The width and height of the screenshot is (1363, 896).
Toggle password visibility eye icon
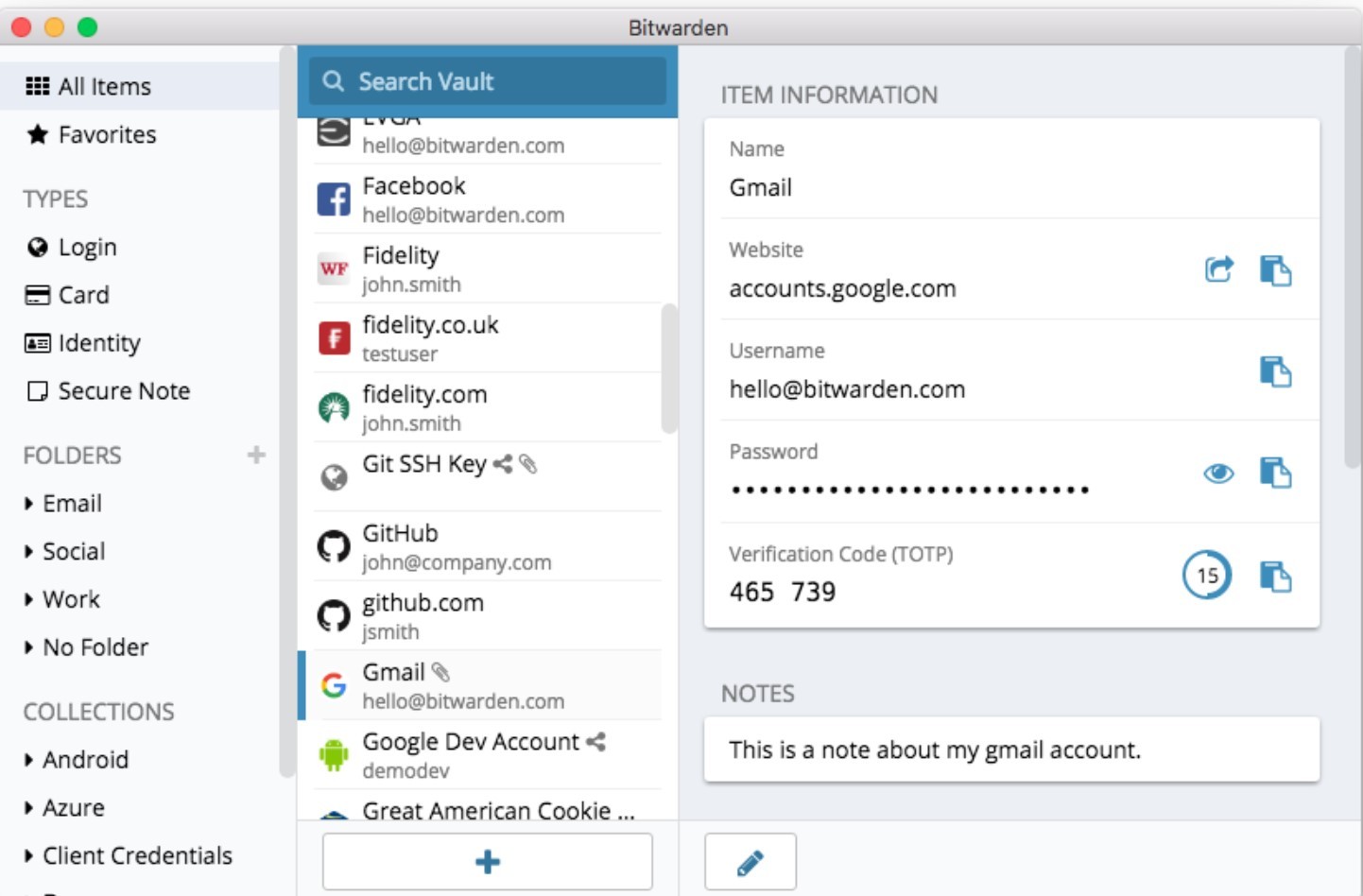pyautogui.click(x=1219, y=473)
